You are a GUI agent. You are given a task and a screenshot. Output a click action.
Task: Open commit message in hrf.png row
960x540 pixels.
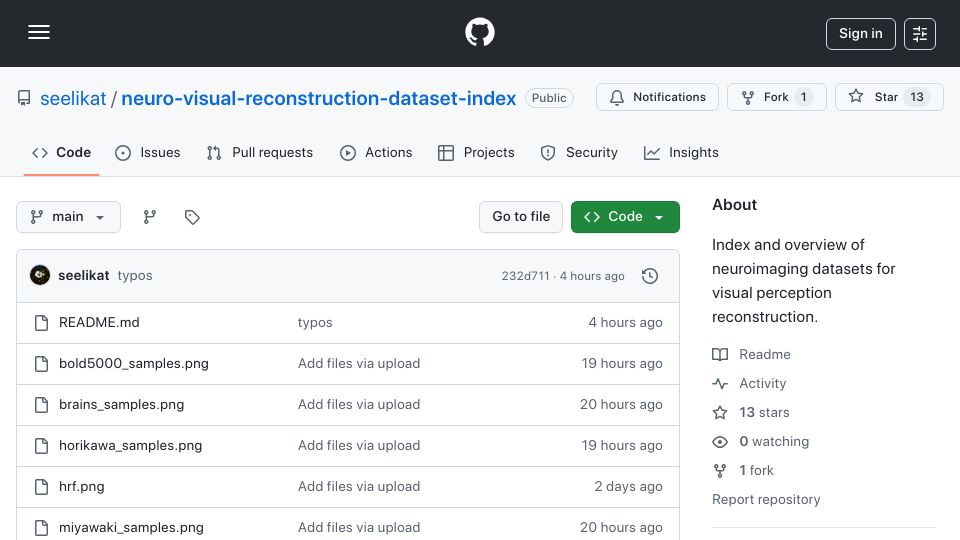point(359,487)
